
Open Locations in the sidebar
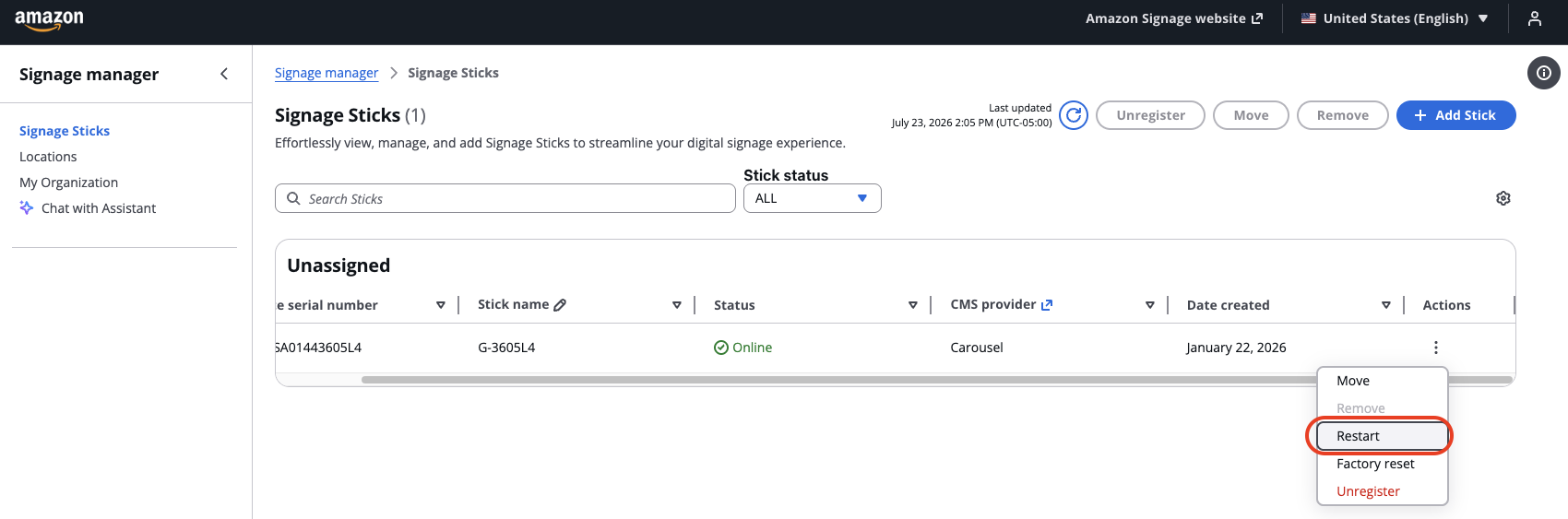click(48, 157)
